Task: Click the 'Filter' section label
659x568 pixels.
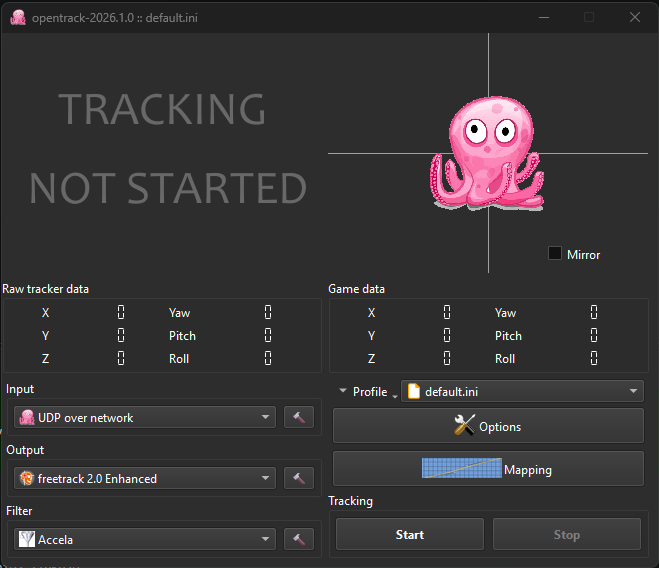Action: 19,511
